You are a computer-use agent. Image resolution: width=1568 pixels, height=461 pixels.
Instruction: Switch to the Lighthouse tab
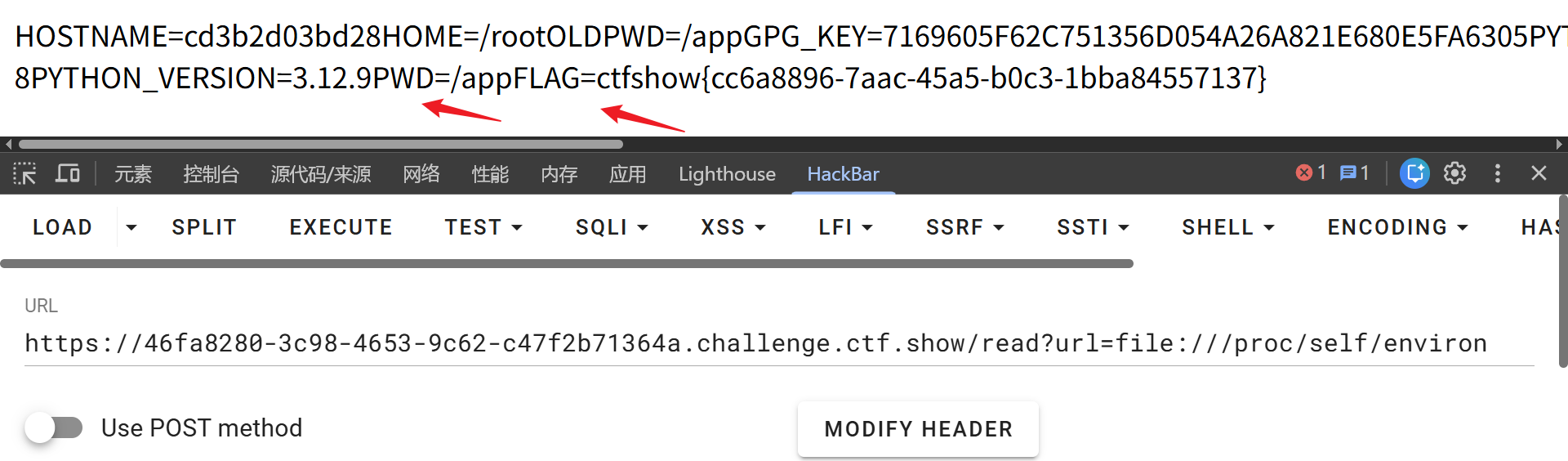[727, 174]
